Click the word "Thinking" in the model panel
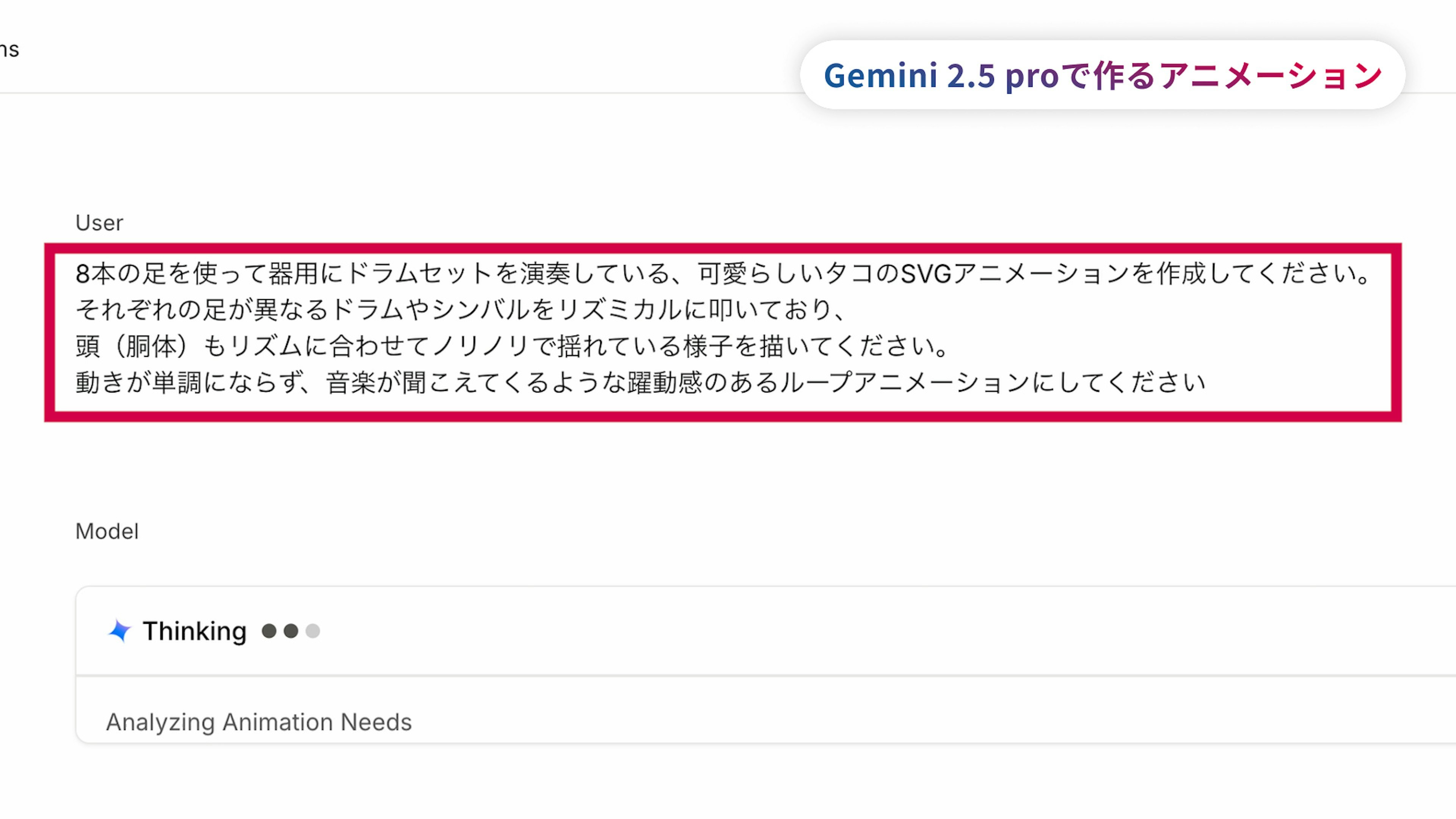The width and height of the screenshot is (1456, 819). 195,631
